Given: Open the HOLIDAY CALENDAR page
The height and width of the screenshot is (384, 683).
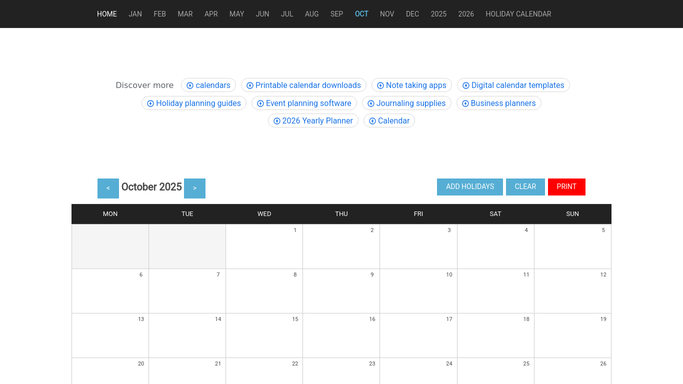Looking at the screenshot, I should tap(518, 14).
